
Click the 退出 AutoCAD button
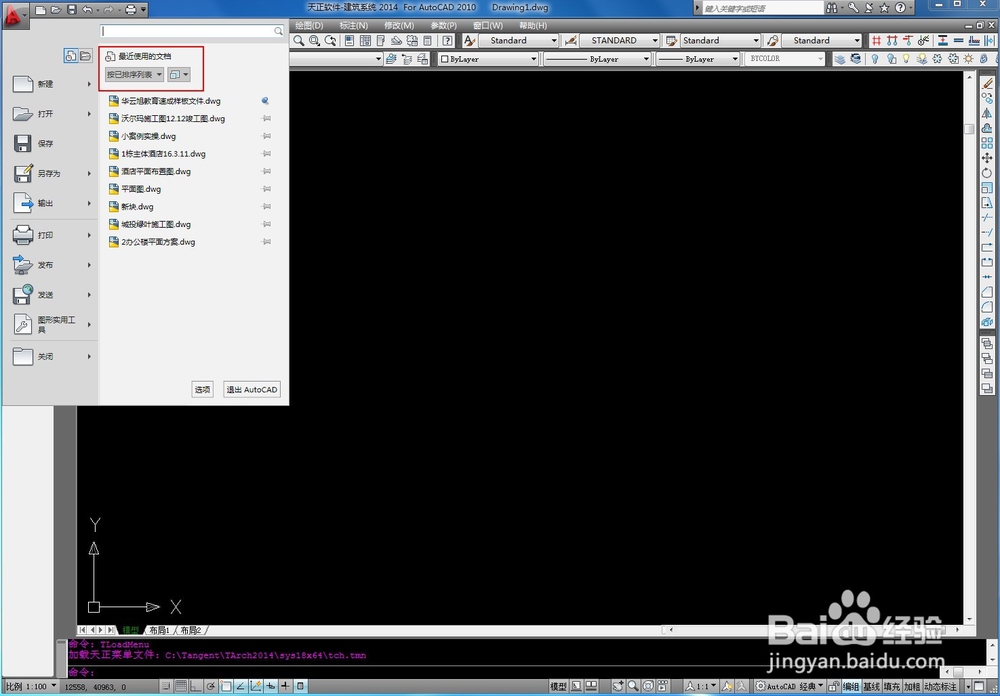[x=253, y=390]
